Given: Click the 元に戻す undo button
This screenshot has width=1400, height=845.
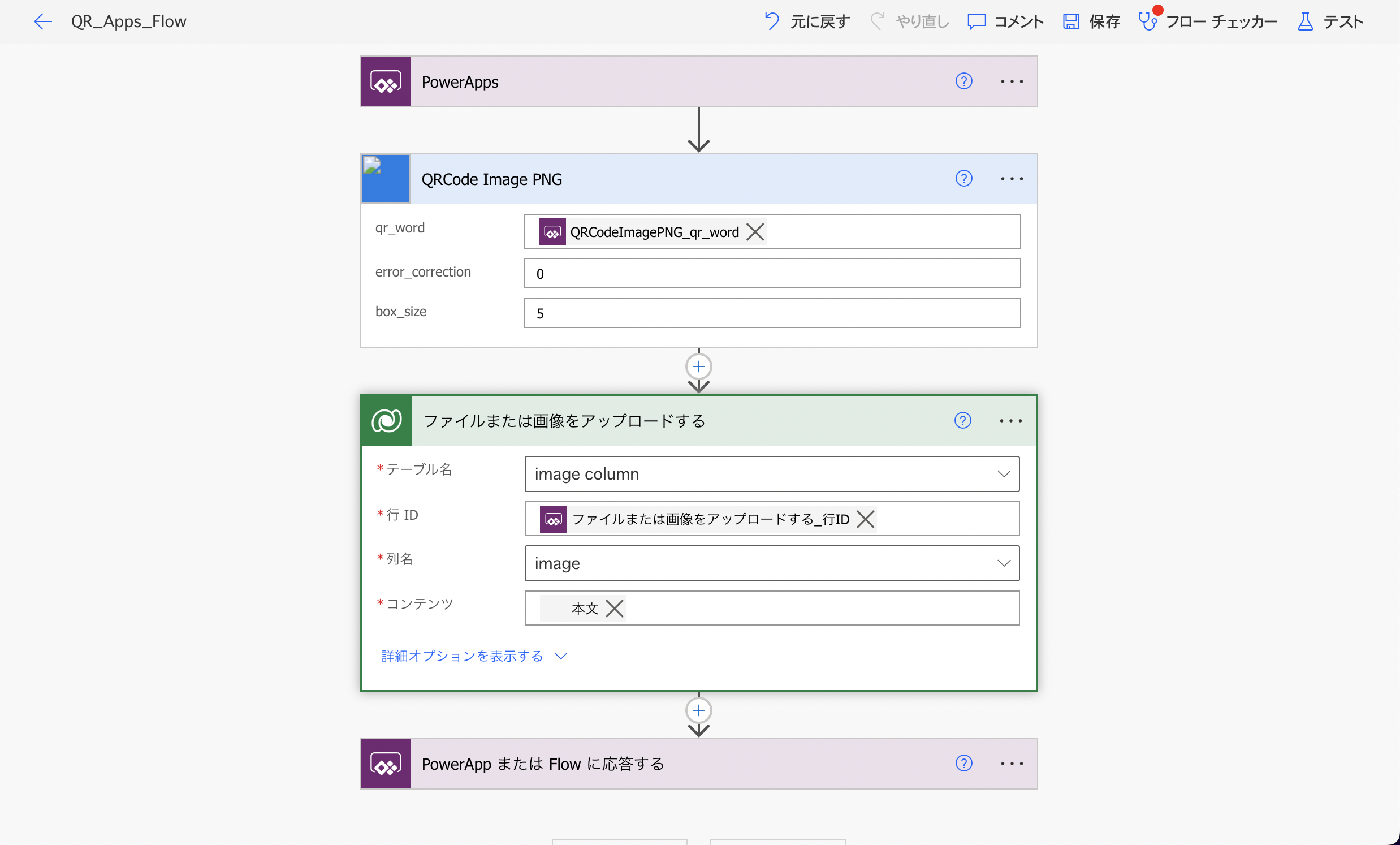Looking at the screenshot, I should pos(807,21).
